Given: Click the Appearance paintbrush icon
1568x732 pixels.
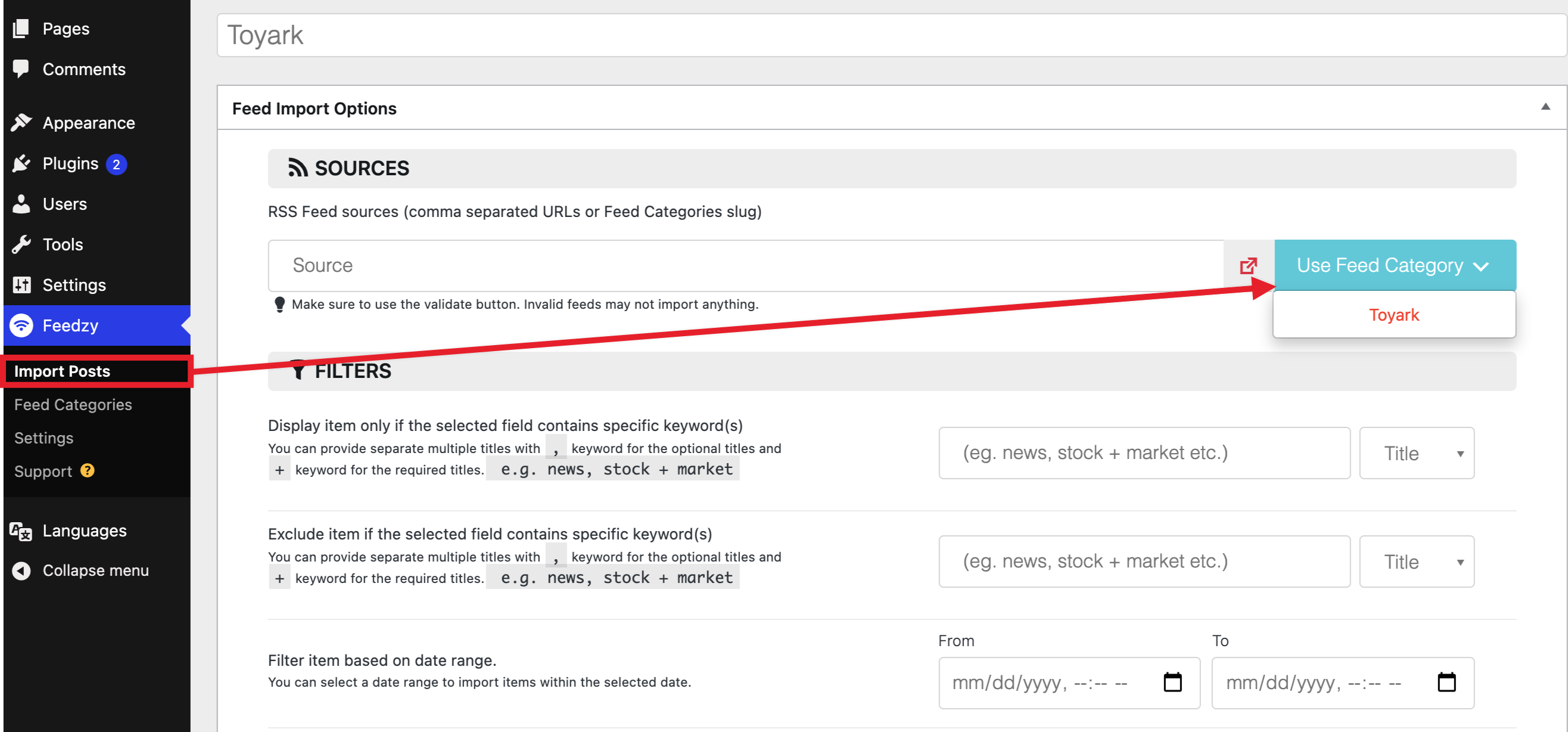Looking at the screenshot, I should 21,122.
